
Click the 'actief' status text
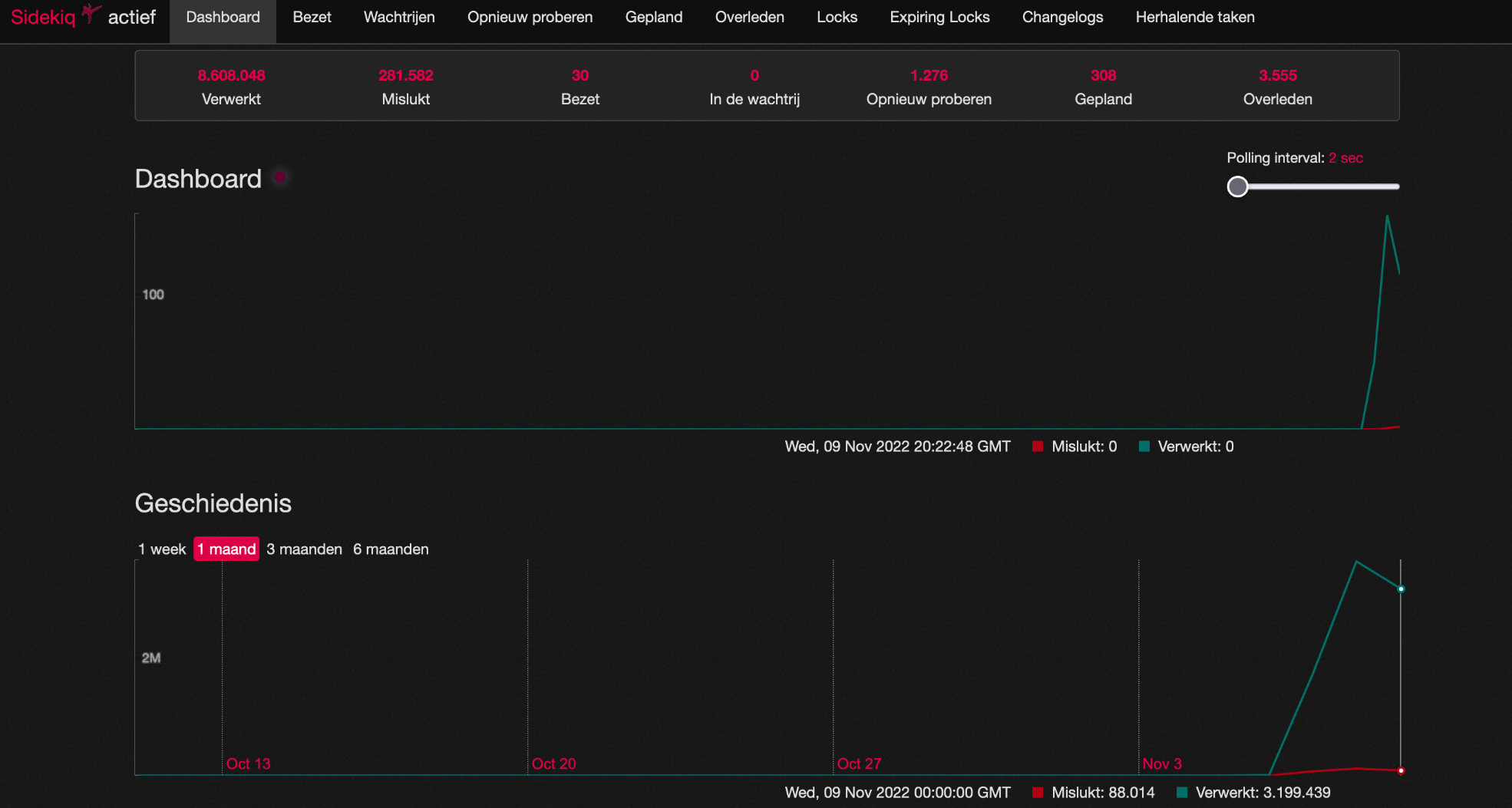[132, 17]
